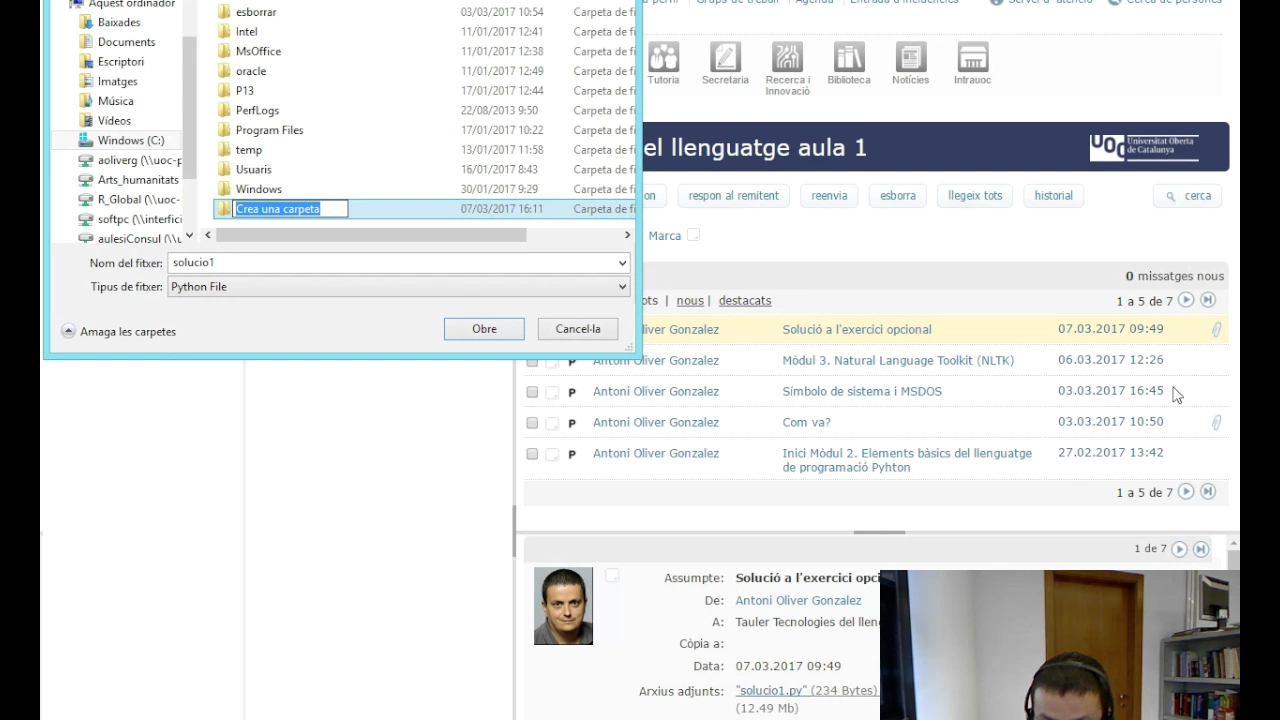Tick checkbox for Módul 3. Natural Language Toolkit message

[532, 361]
